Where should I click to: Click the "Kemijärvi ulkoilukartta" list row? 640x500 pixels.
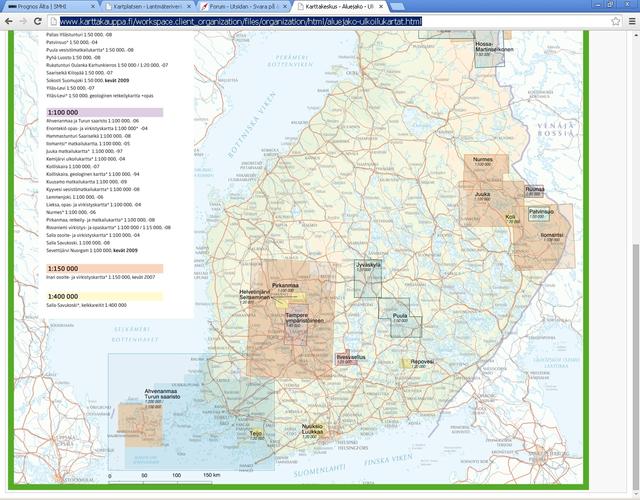85,159
